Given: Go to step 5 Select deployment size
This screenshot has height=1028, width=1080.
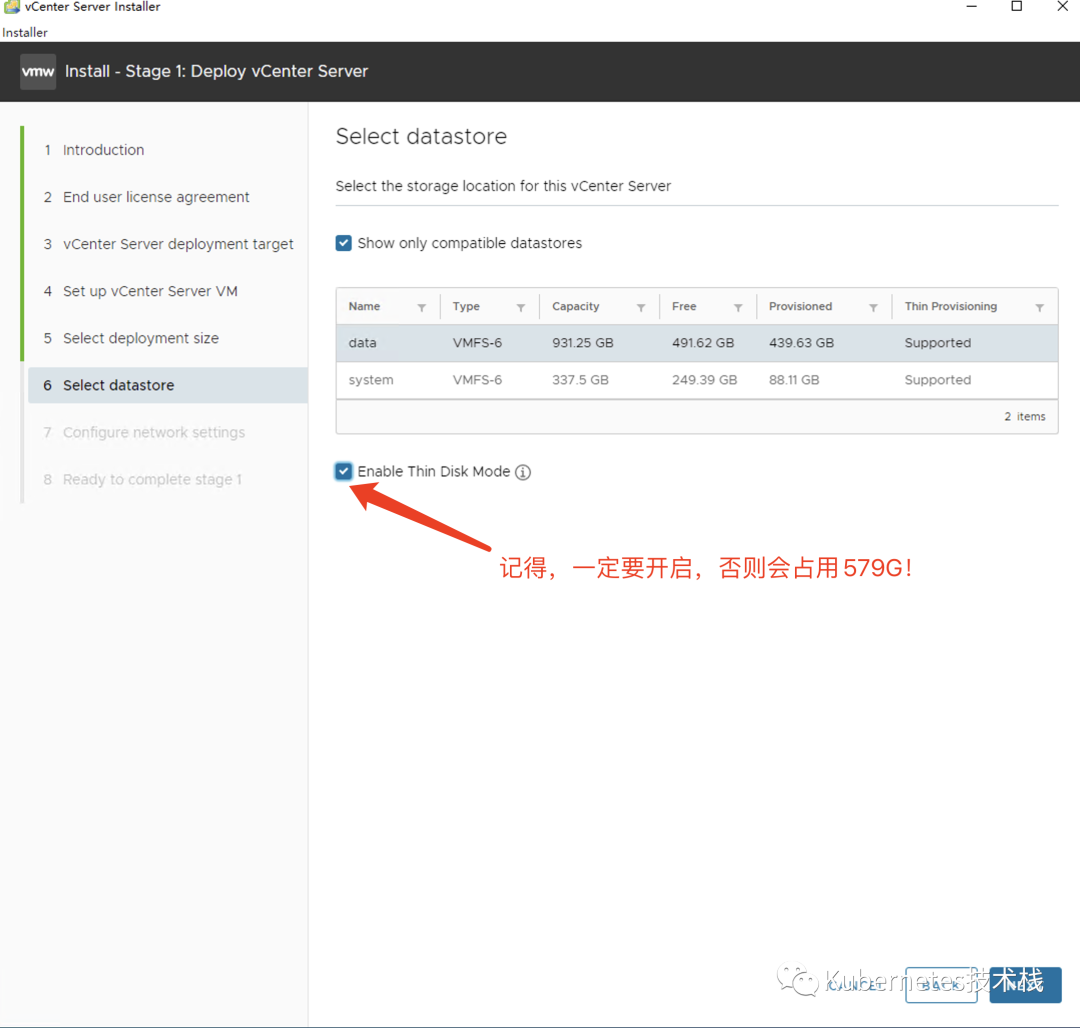Looking at the screenshot, I should coord(141,338).
